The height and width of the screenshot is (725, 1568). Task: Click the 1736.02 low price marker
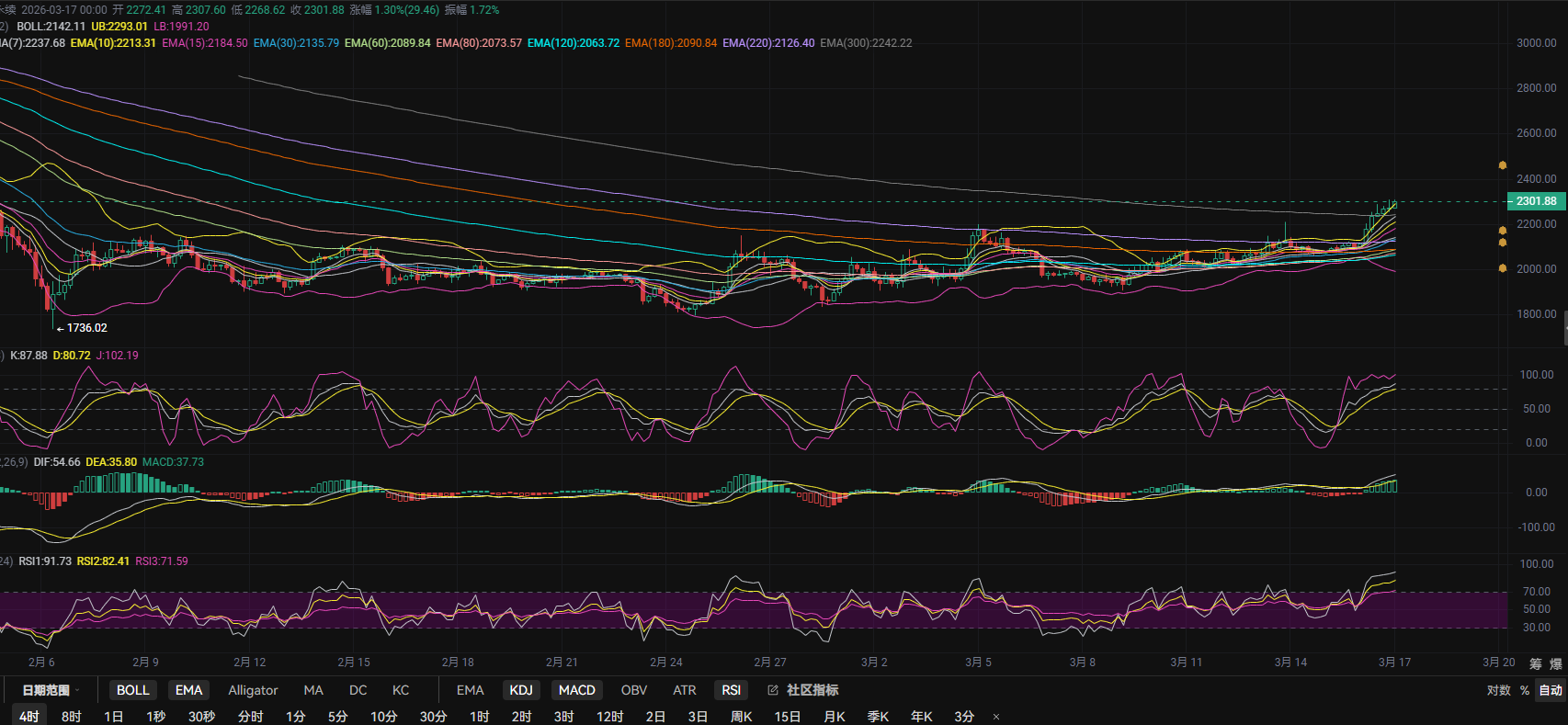point(86,328)
